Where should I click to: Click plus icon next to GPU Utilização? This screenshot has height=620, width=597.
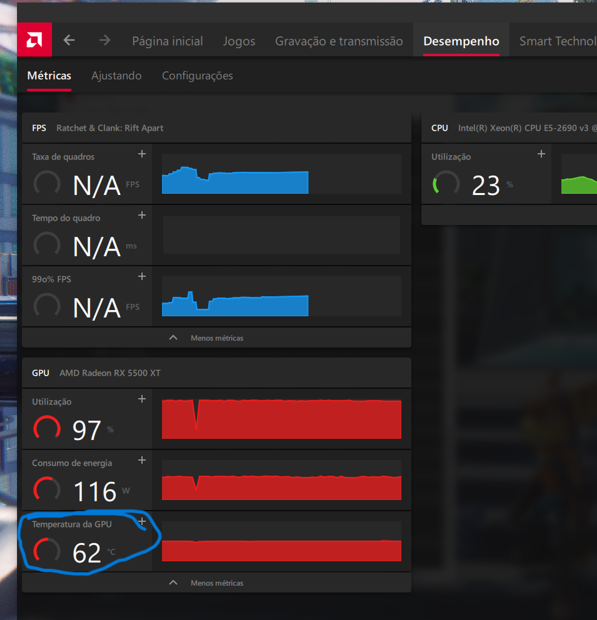click(x=142, y=399)
